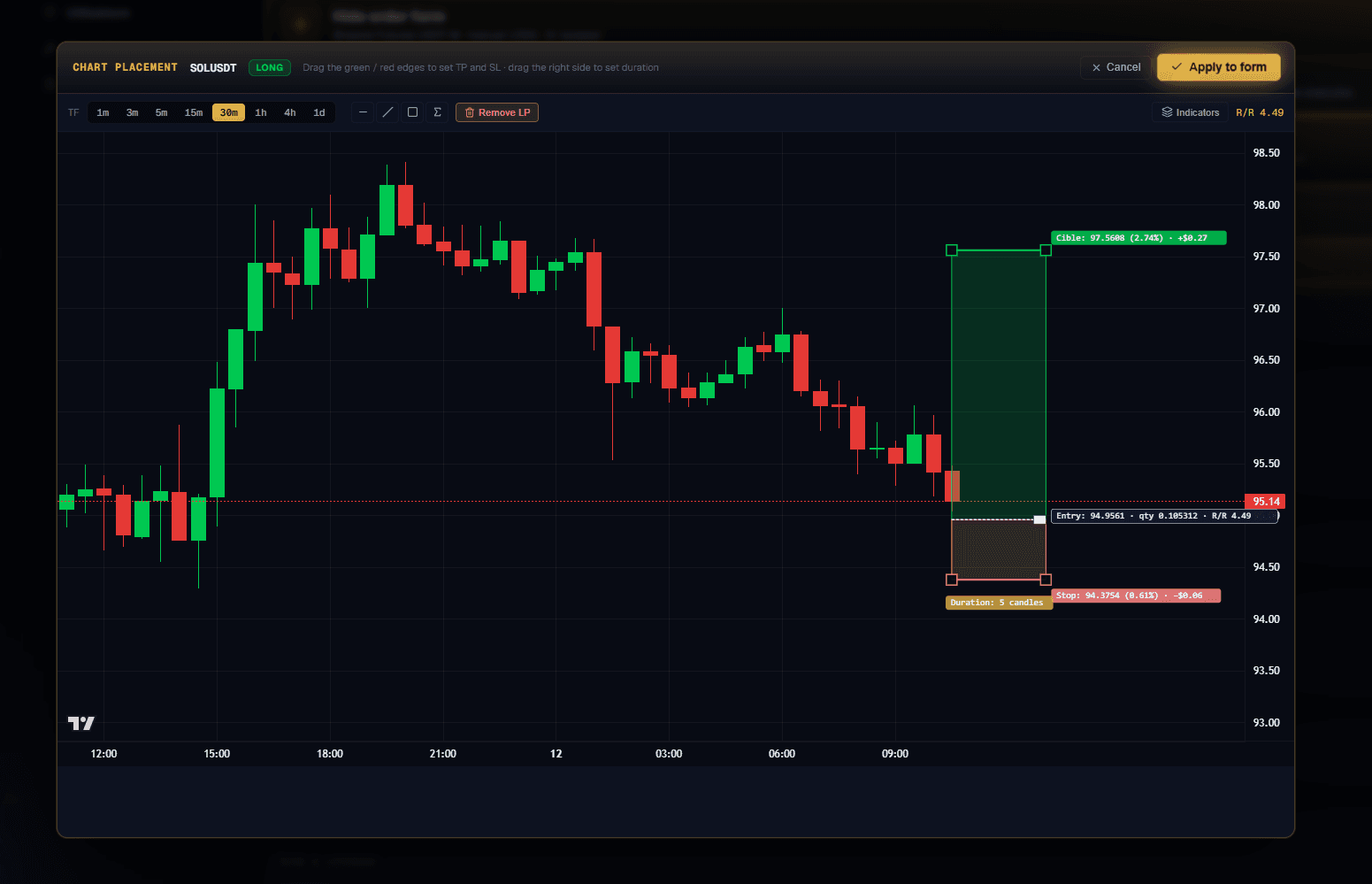The height and width of the screenshot is (884, 1372).
Task: Switch timeframe to 4h
Action: pos(290,112)
